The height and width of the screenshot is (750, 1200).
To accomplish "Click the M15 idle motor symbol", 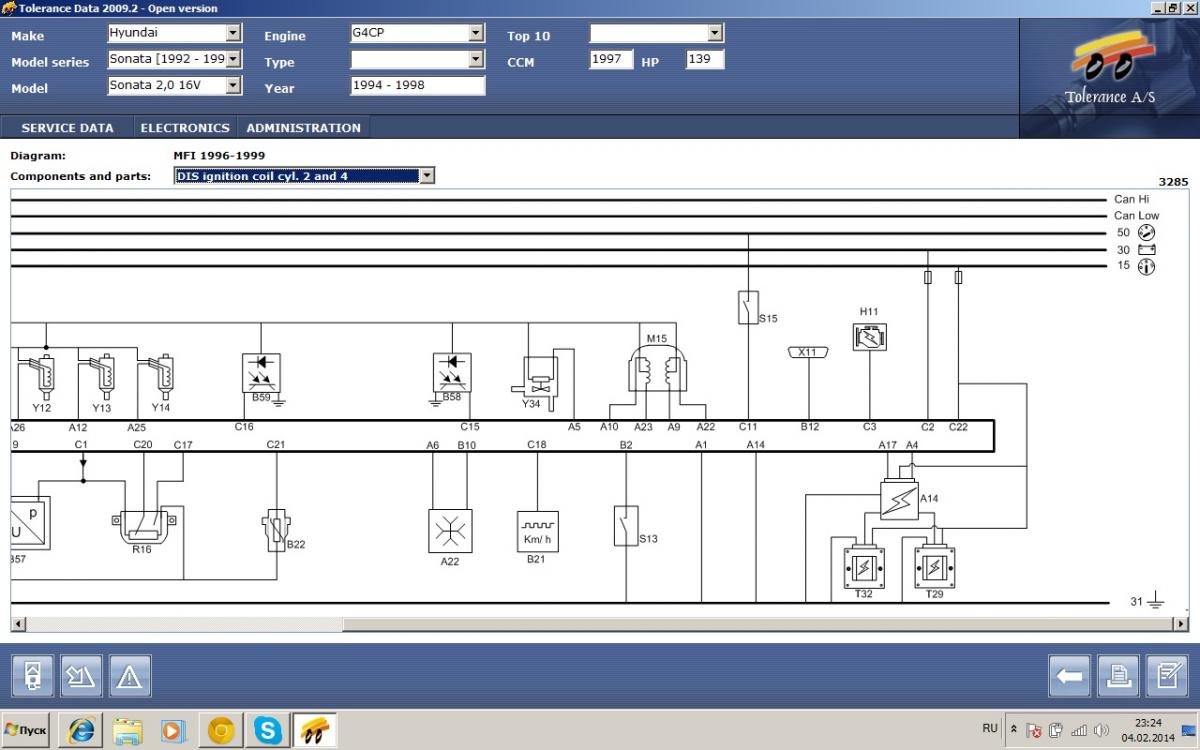I will pyautogui.click(x=656, y=372).
